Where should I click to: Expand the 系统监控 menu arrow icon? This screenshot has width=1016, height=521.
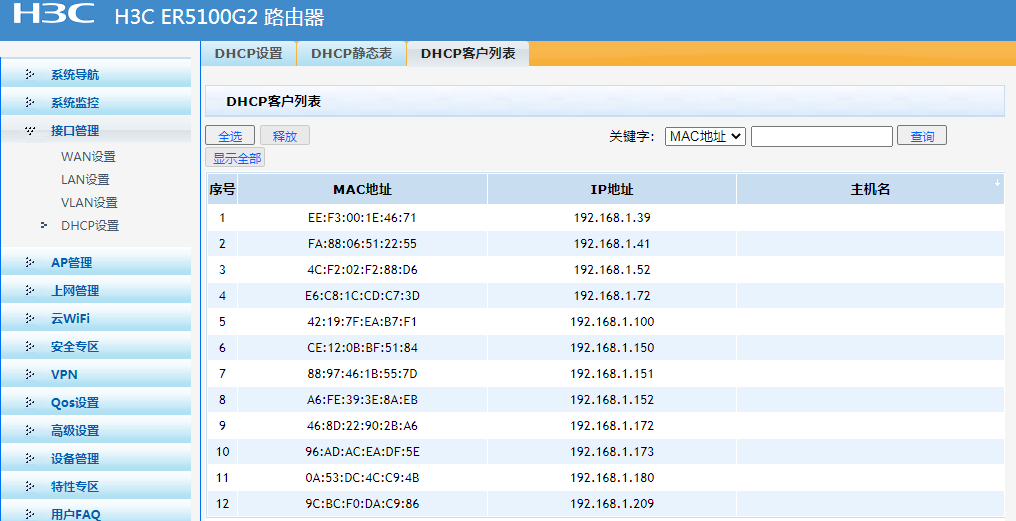point(30,102)
